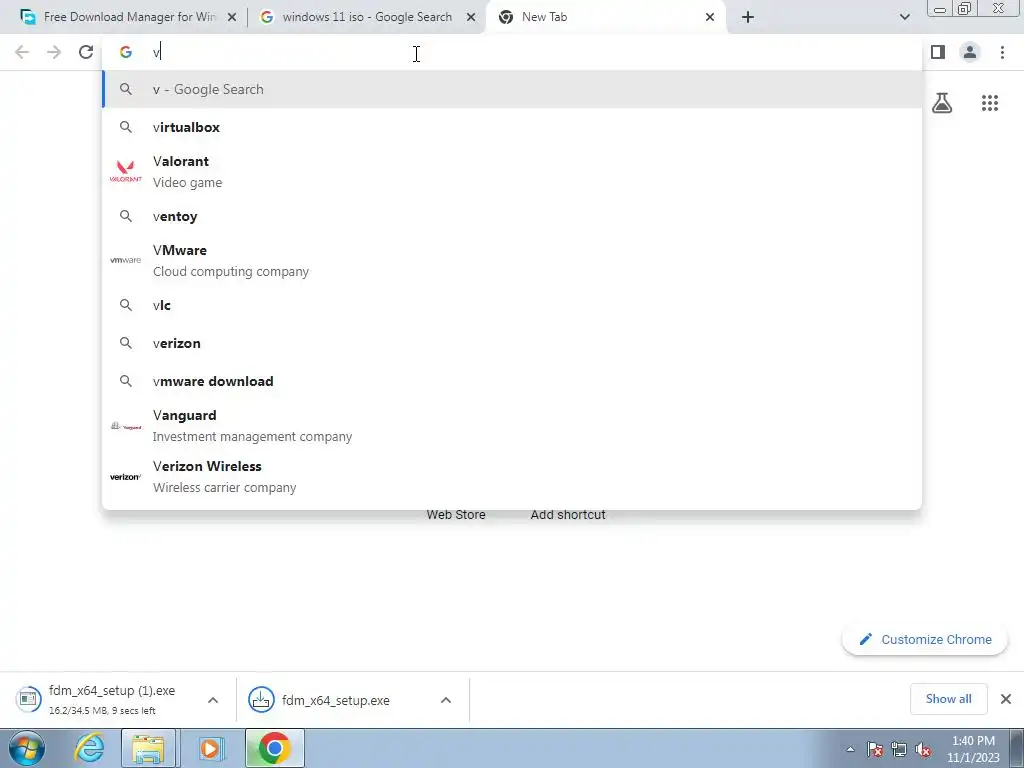Choose the Valorant video game suggestion
Viewport: 1024px width, 768px height.
point(512,172)
